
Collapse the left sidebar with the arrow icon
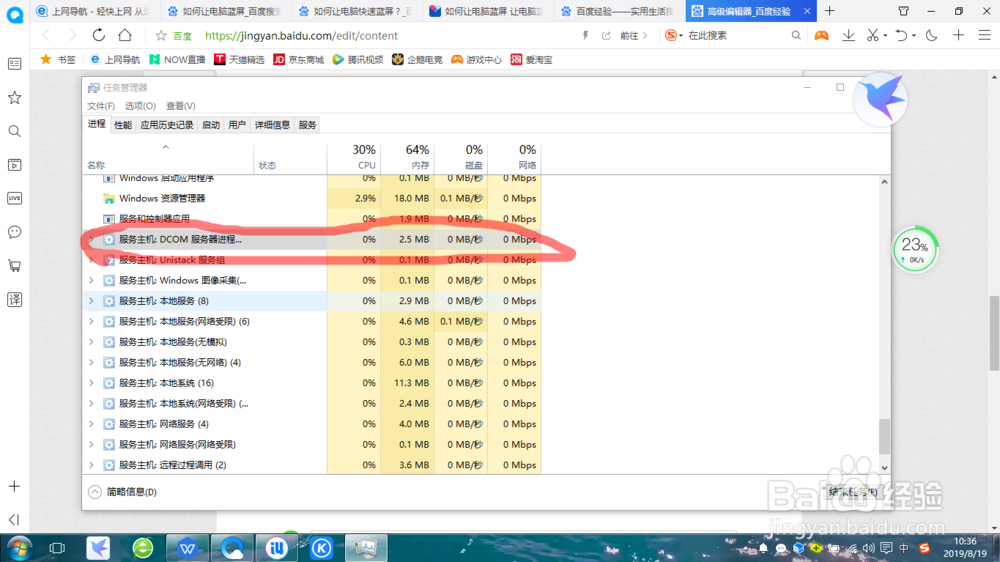14,520
